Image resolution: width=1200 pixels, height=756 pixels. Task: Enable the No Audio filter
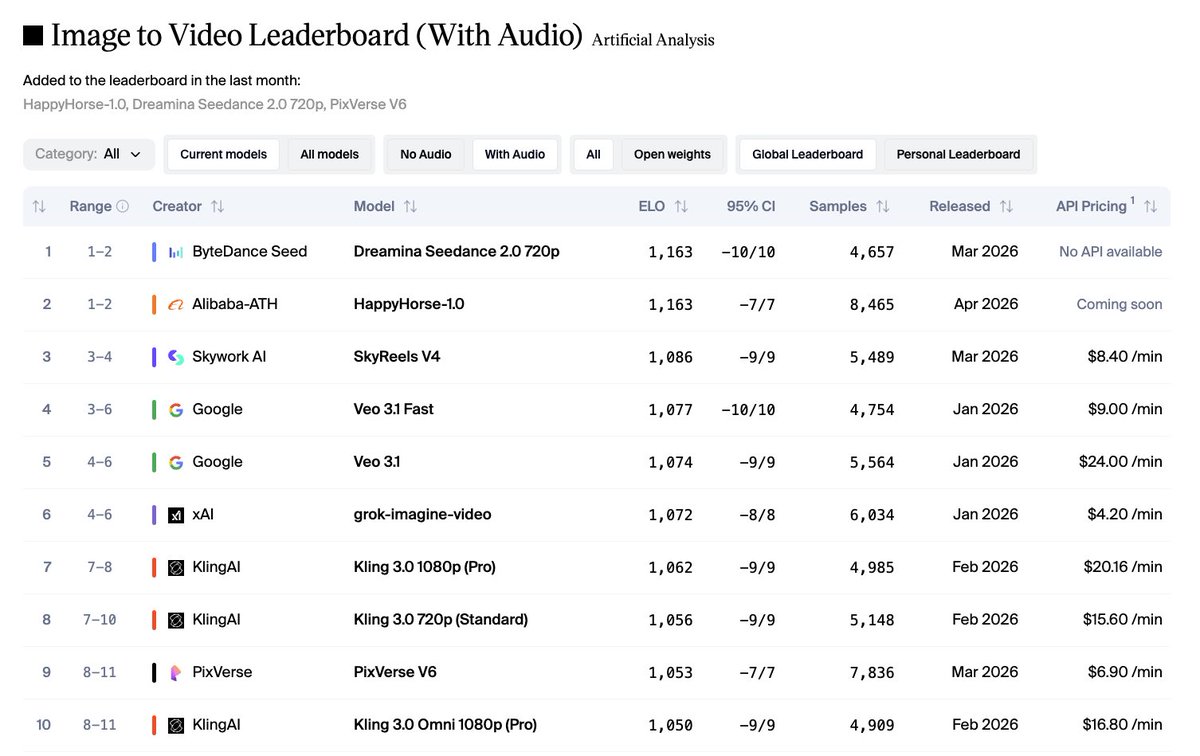point(425,154)
